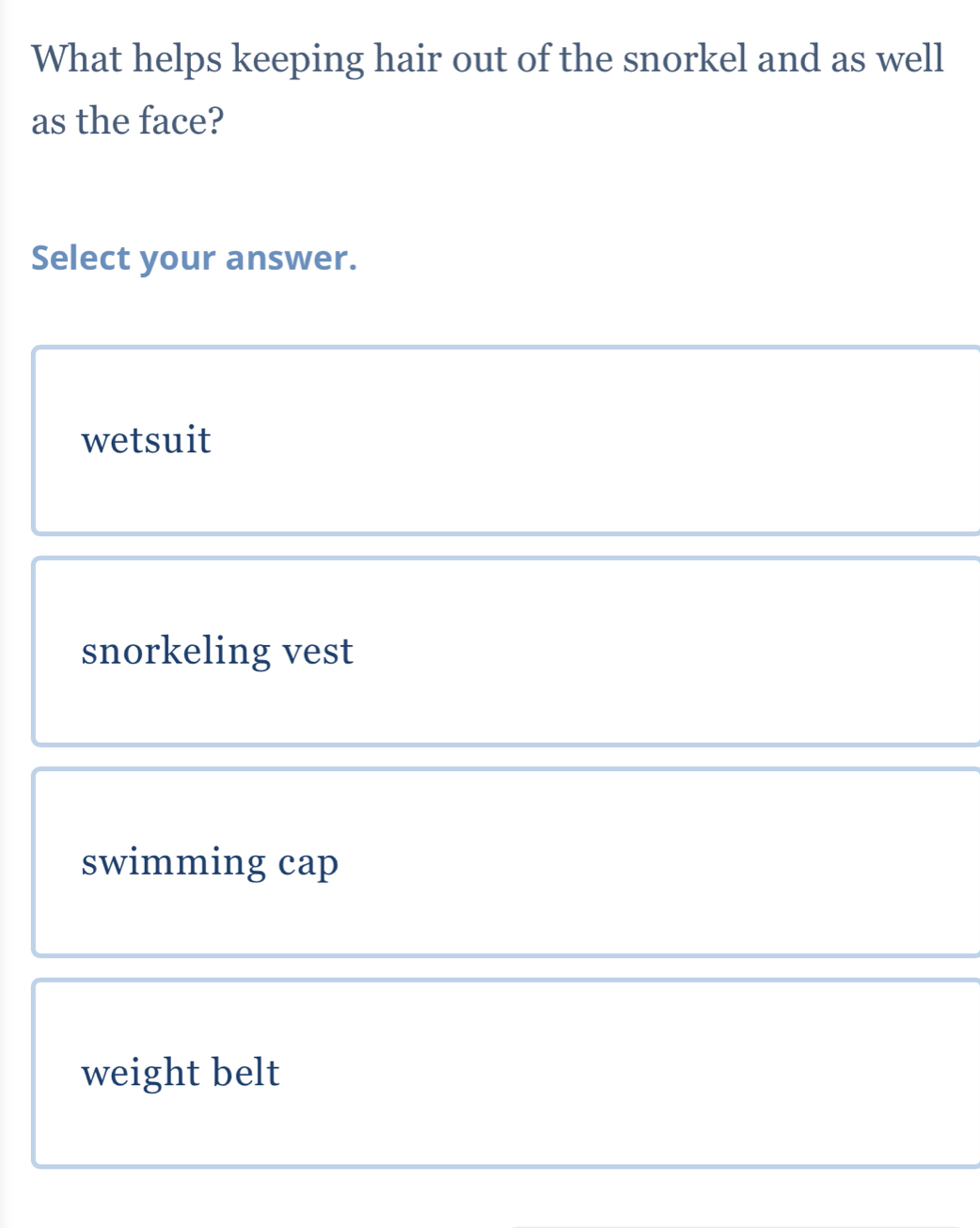This screenshot has height=1228, width=980.
Task: Click the word 'snorkel' in the question
Action: coord(686,58)
